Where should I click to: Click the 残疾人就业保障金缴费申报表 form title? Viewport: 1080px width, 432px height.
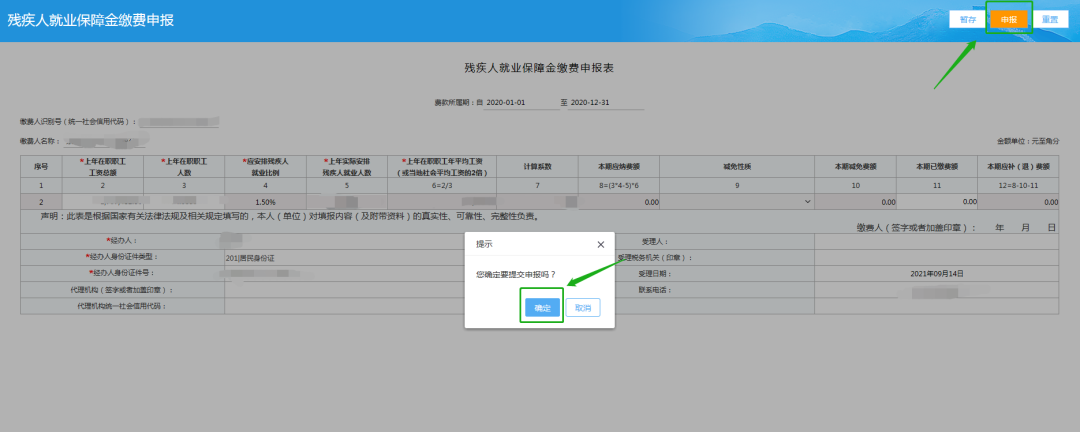click(539, 68)
